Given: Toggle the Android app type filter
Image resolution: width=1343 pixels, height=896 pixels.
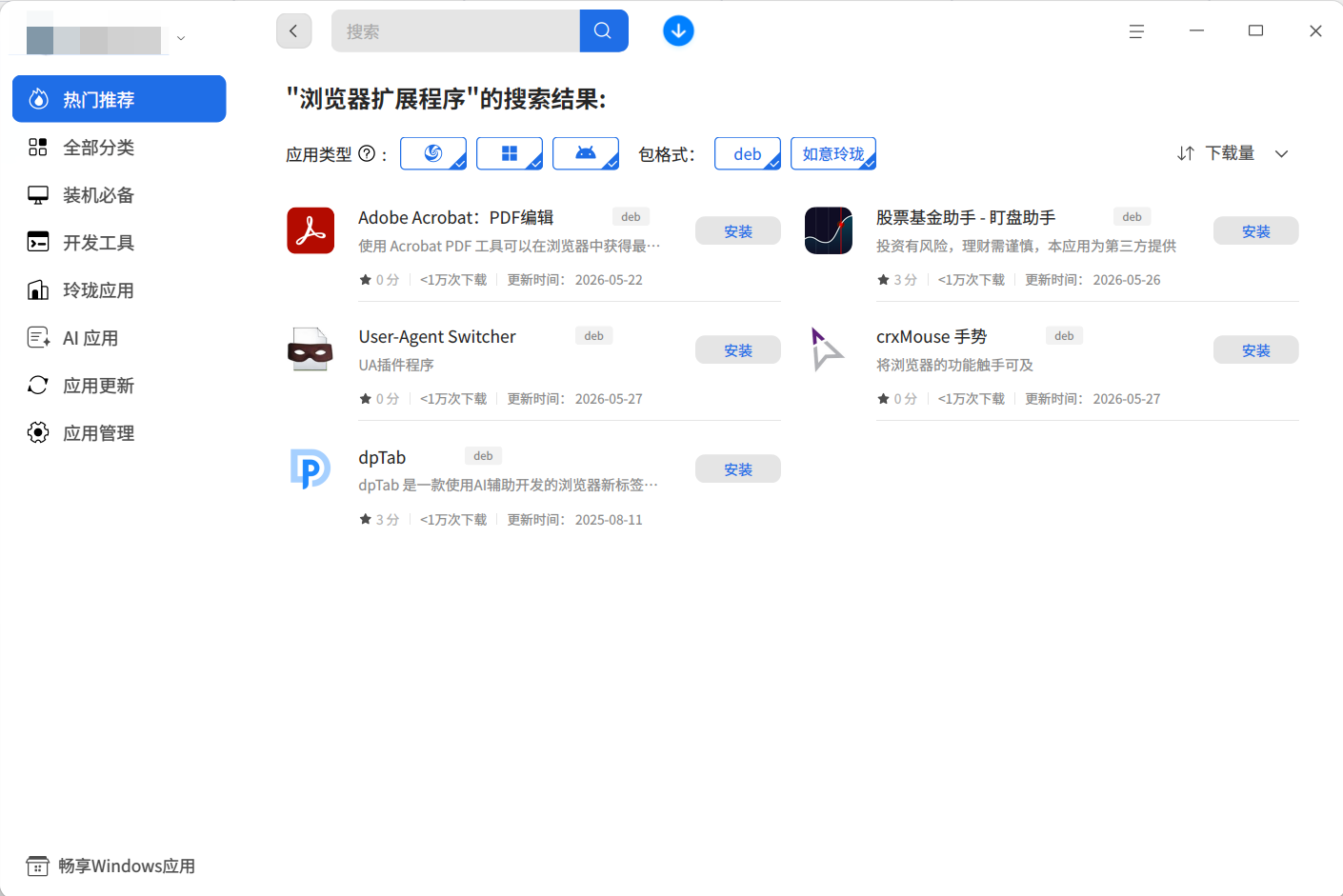Looking at the screenshot, I should (x=586, y=153).
